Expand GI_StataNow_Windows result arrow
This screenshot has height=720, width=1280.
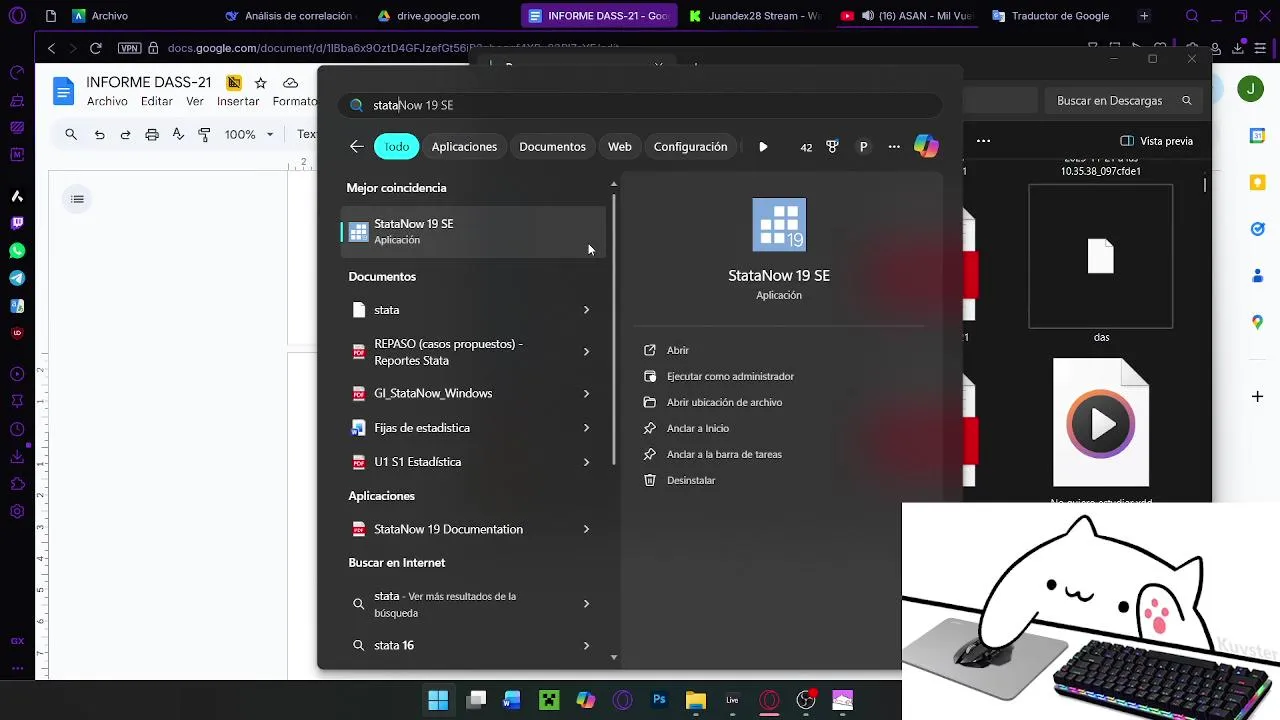click(586, 394)
